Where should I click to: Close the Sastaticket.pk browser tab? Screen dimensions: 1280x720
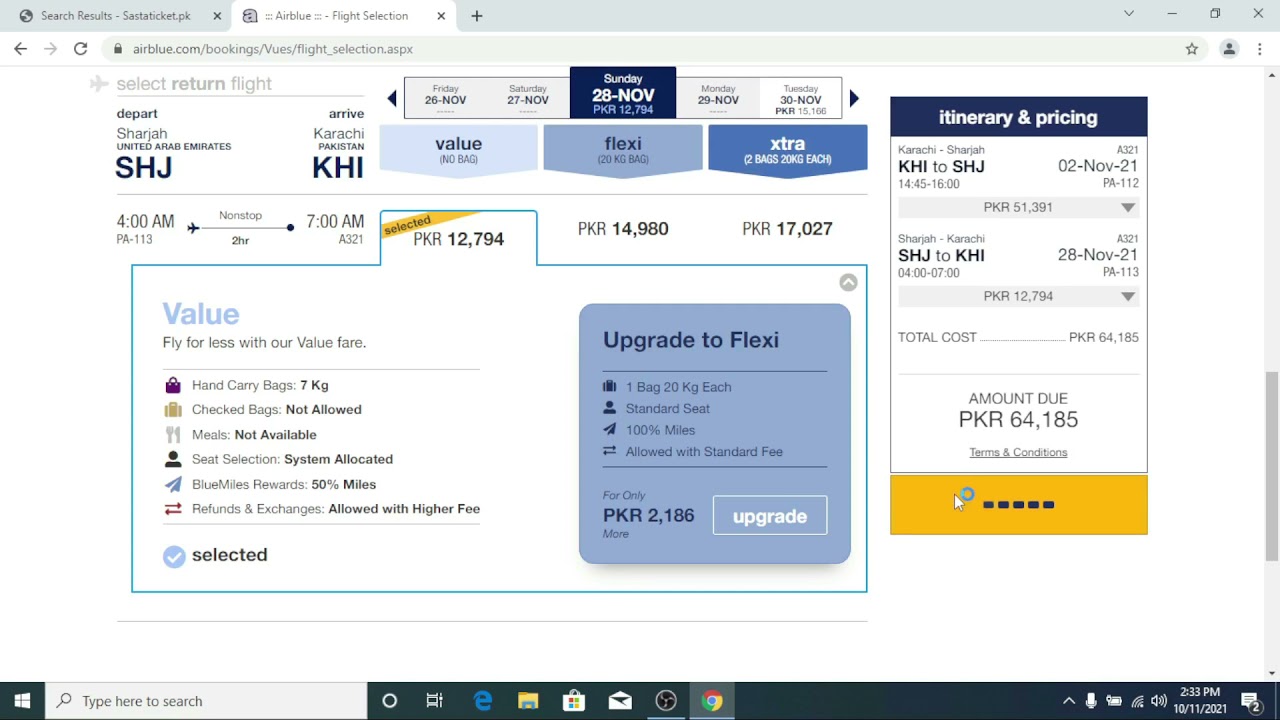[217, 16]
